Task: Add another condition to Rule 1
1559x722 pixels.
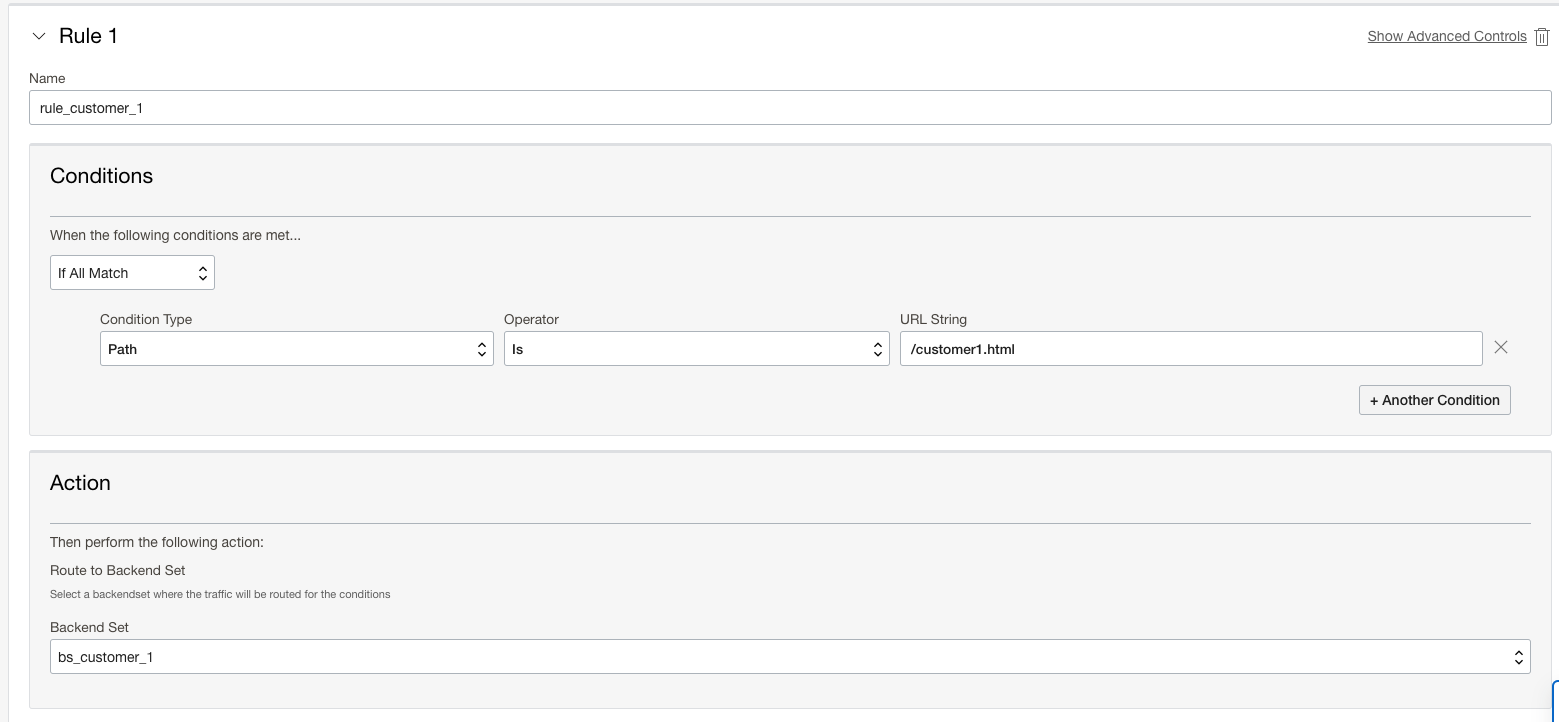Action: tap(1434, 400)
